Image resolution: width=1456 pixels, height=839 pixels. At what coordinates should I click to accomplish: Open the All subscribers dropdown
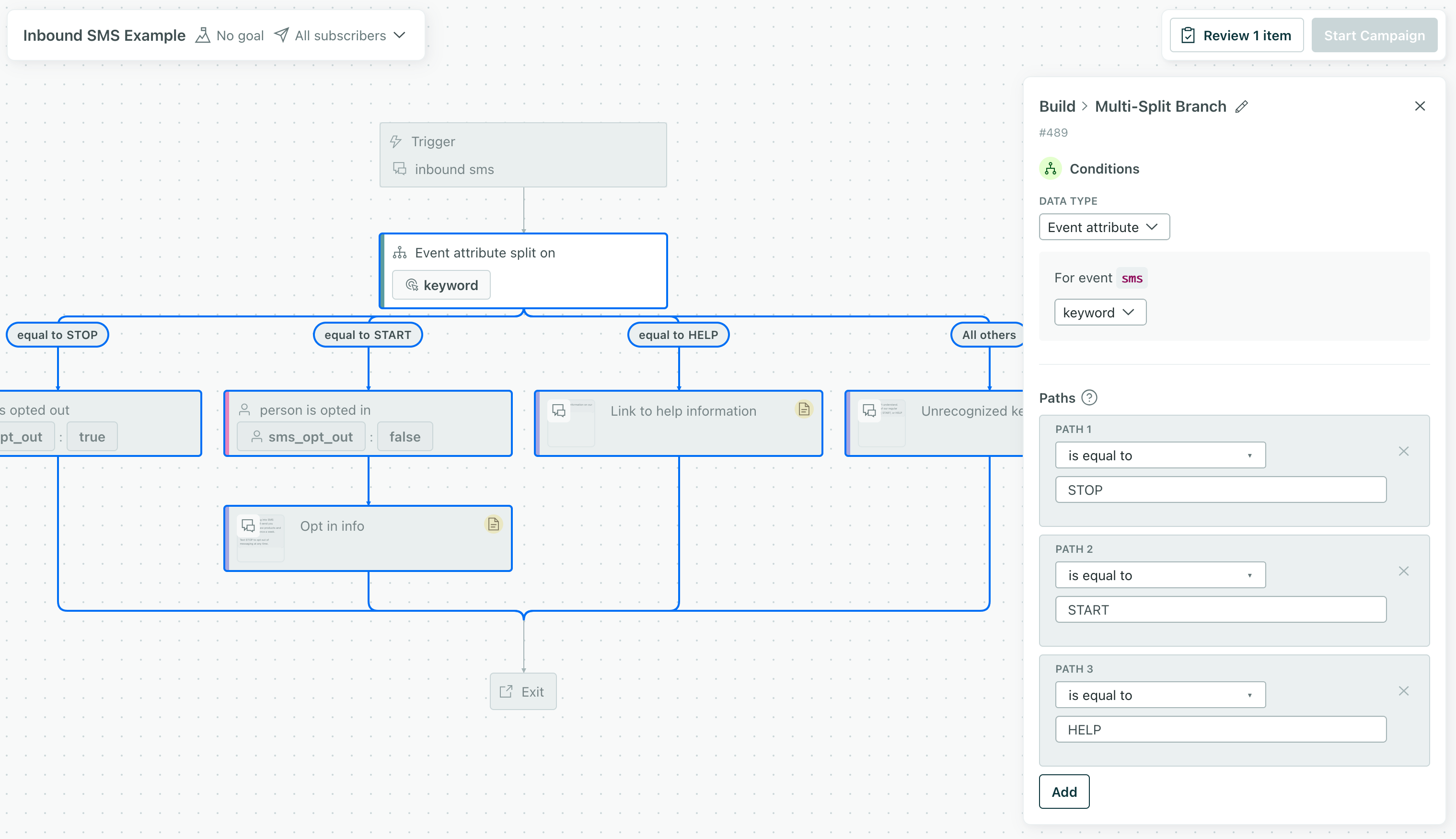(340, 35)
